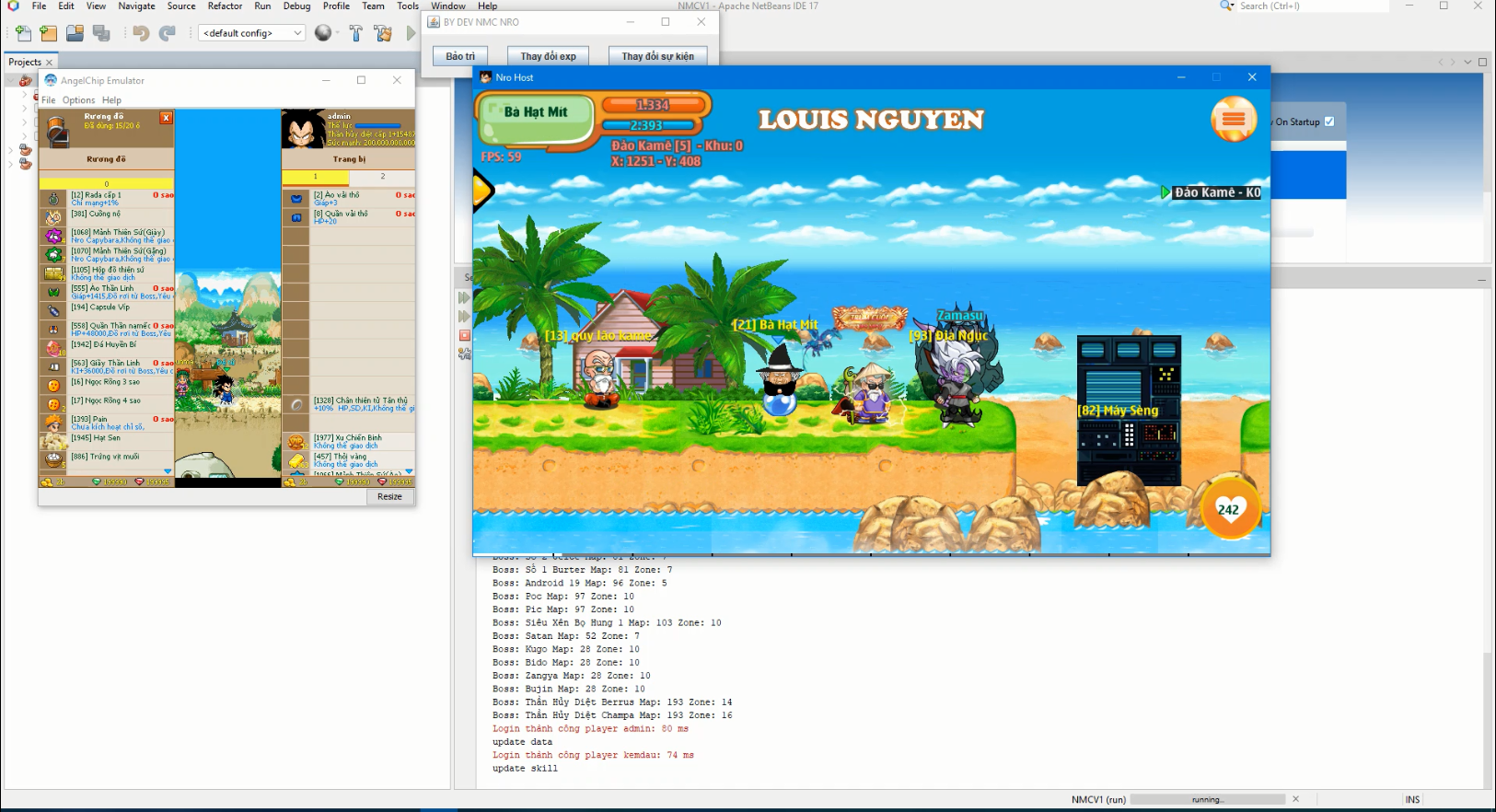Click cancel X next to running progress bar
This screenshot has height=812, width=1496.
point(1295,799)
